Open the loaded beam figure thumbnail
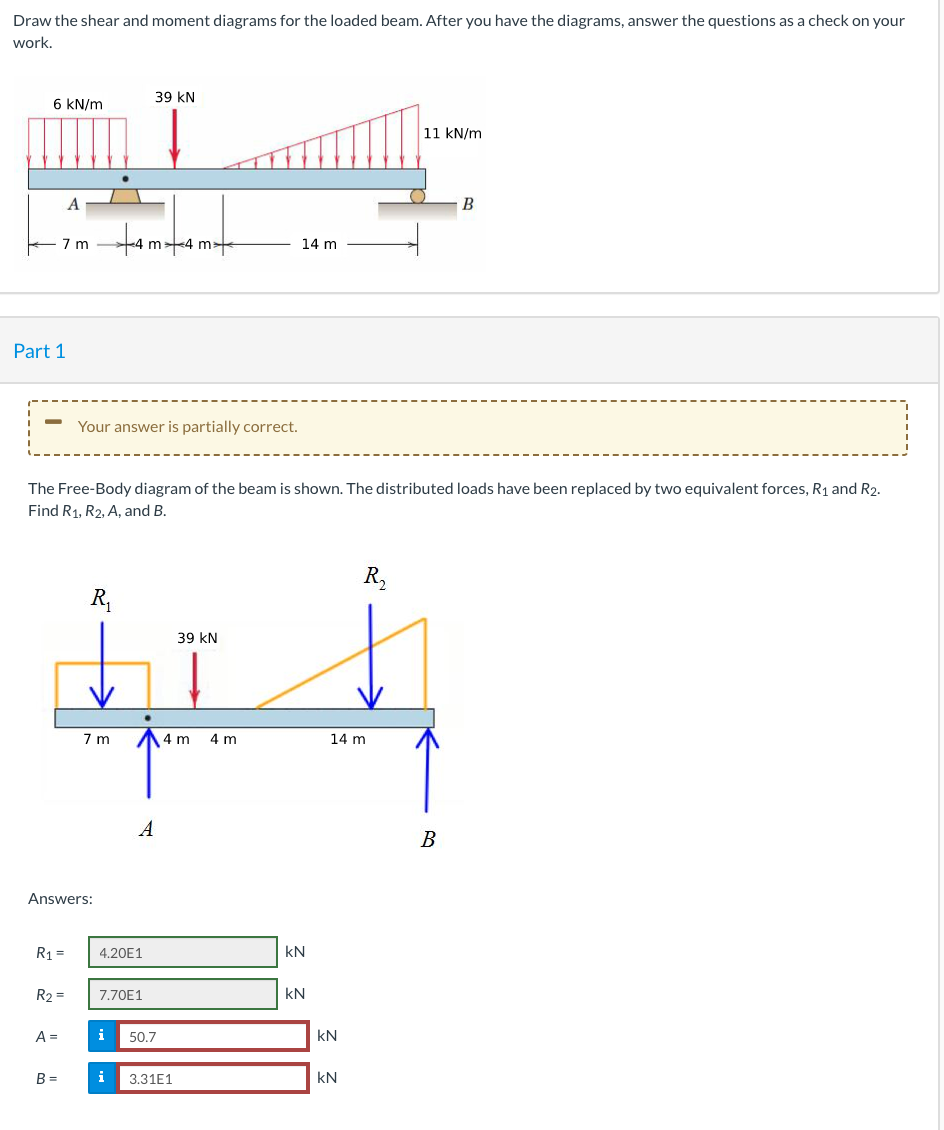Image resolution: width=944 pixels, height=1130 pixels. (252, 174)
